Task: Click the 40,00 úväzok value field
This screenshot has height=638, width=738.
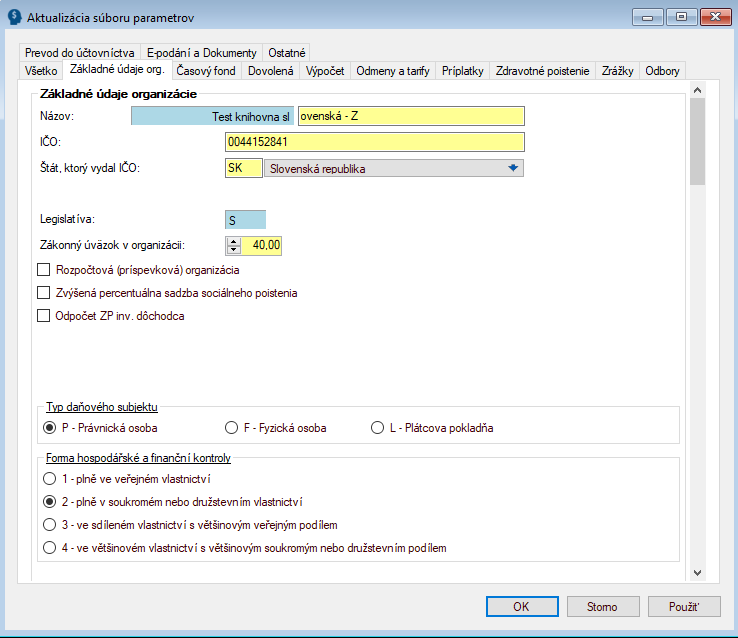Action: pyautogui.click(x=261, y=245)
